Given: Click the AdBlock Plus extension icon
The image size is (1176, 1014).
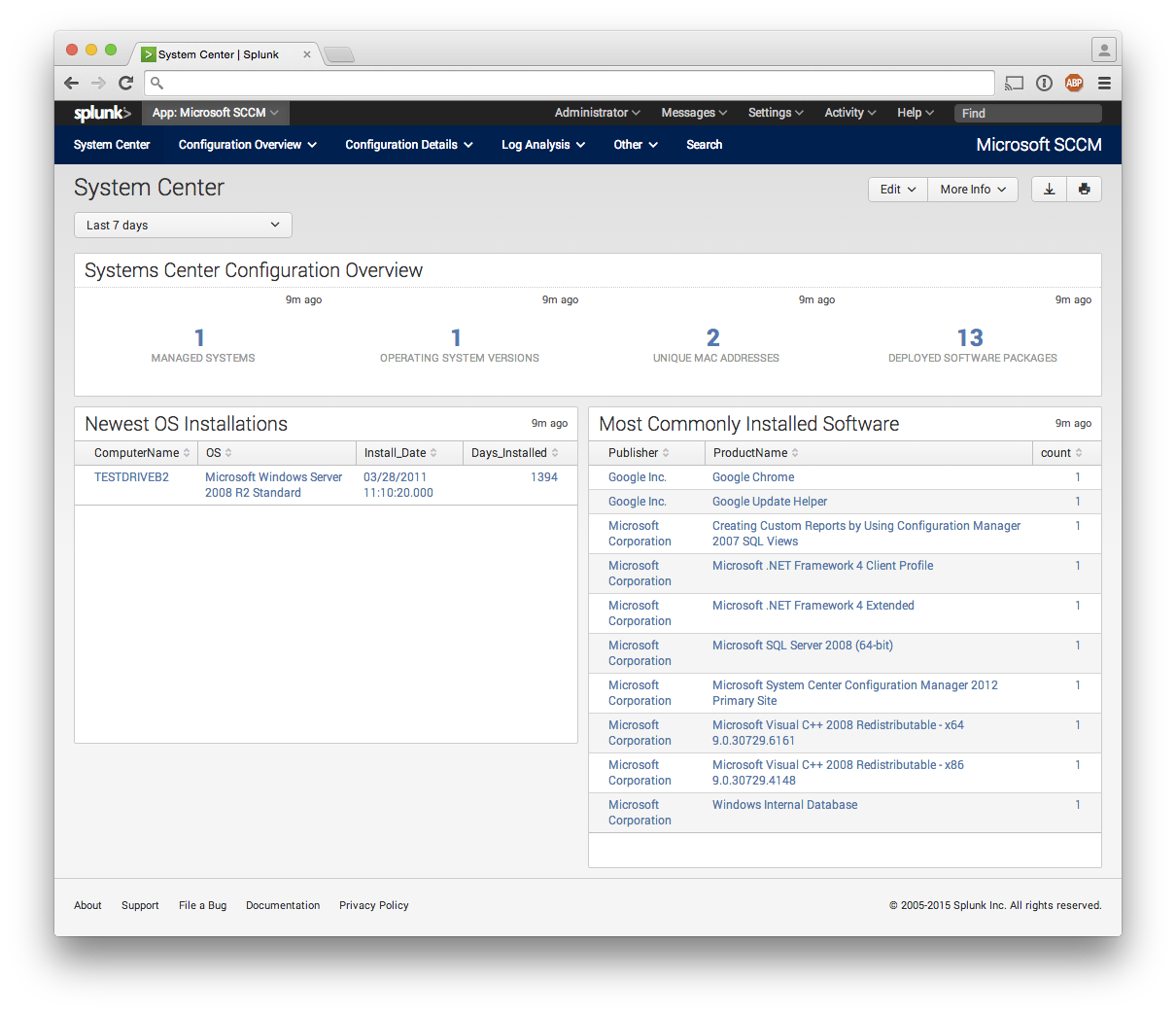Looking at the screenshot, I should coord(1074,83).
